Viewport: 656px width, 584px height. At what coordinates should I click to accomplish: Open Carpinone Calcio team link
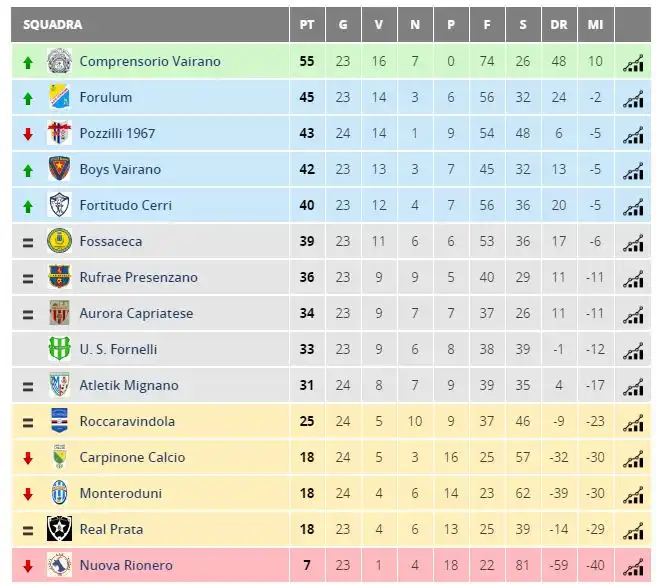132,457
